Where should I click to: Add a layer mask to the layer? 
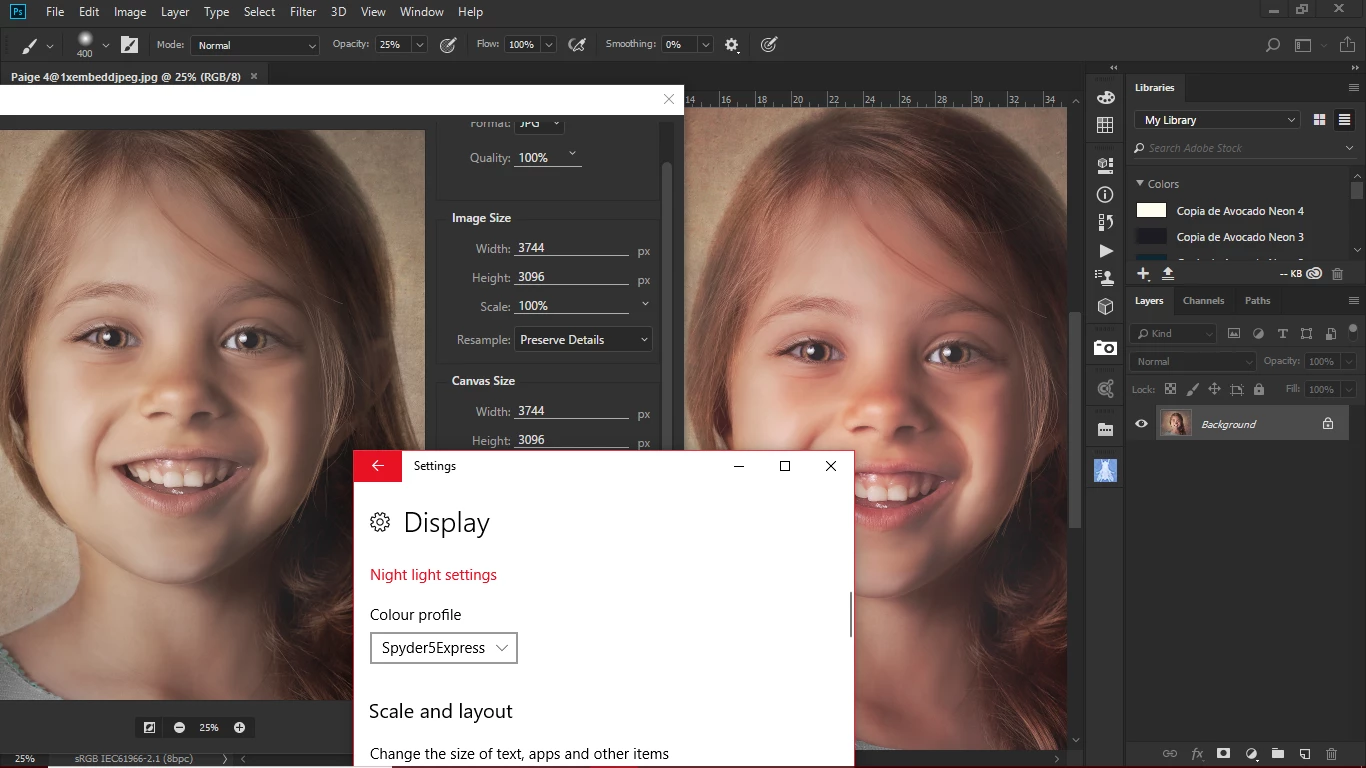[1223, 753]
